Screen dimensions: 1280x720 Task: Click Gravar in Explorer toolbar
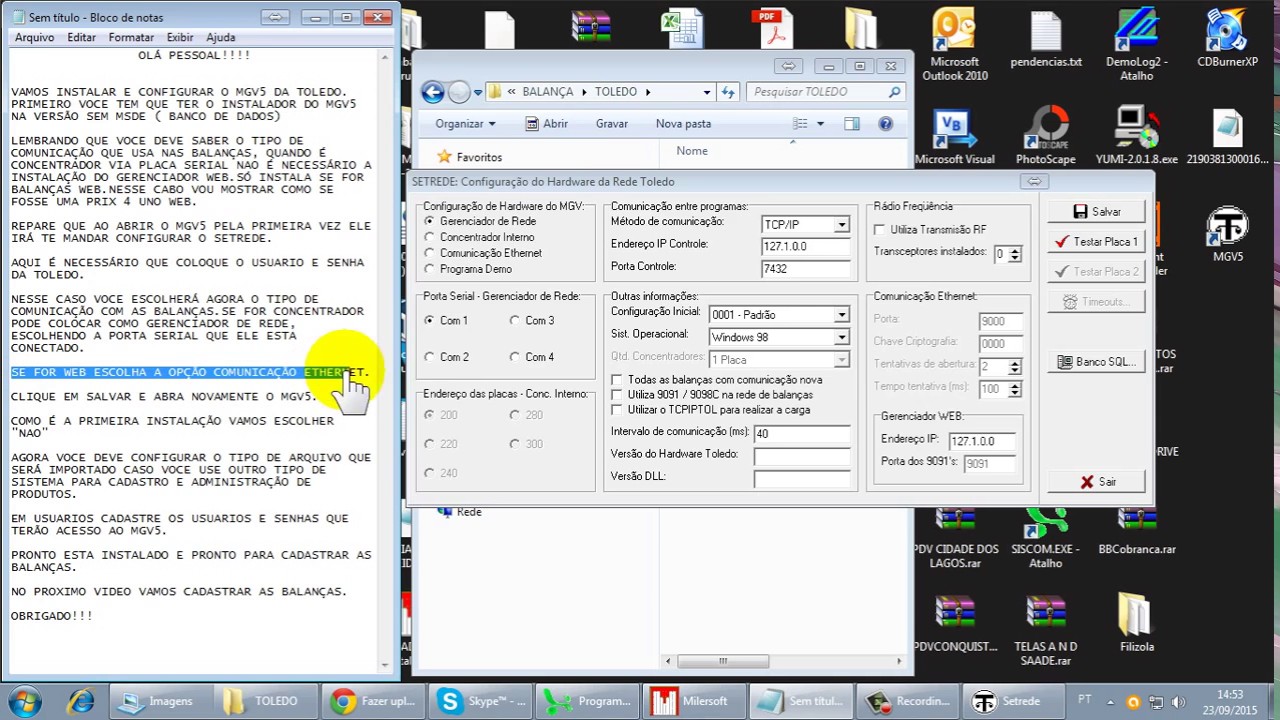tap(612, 124)
